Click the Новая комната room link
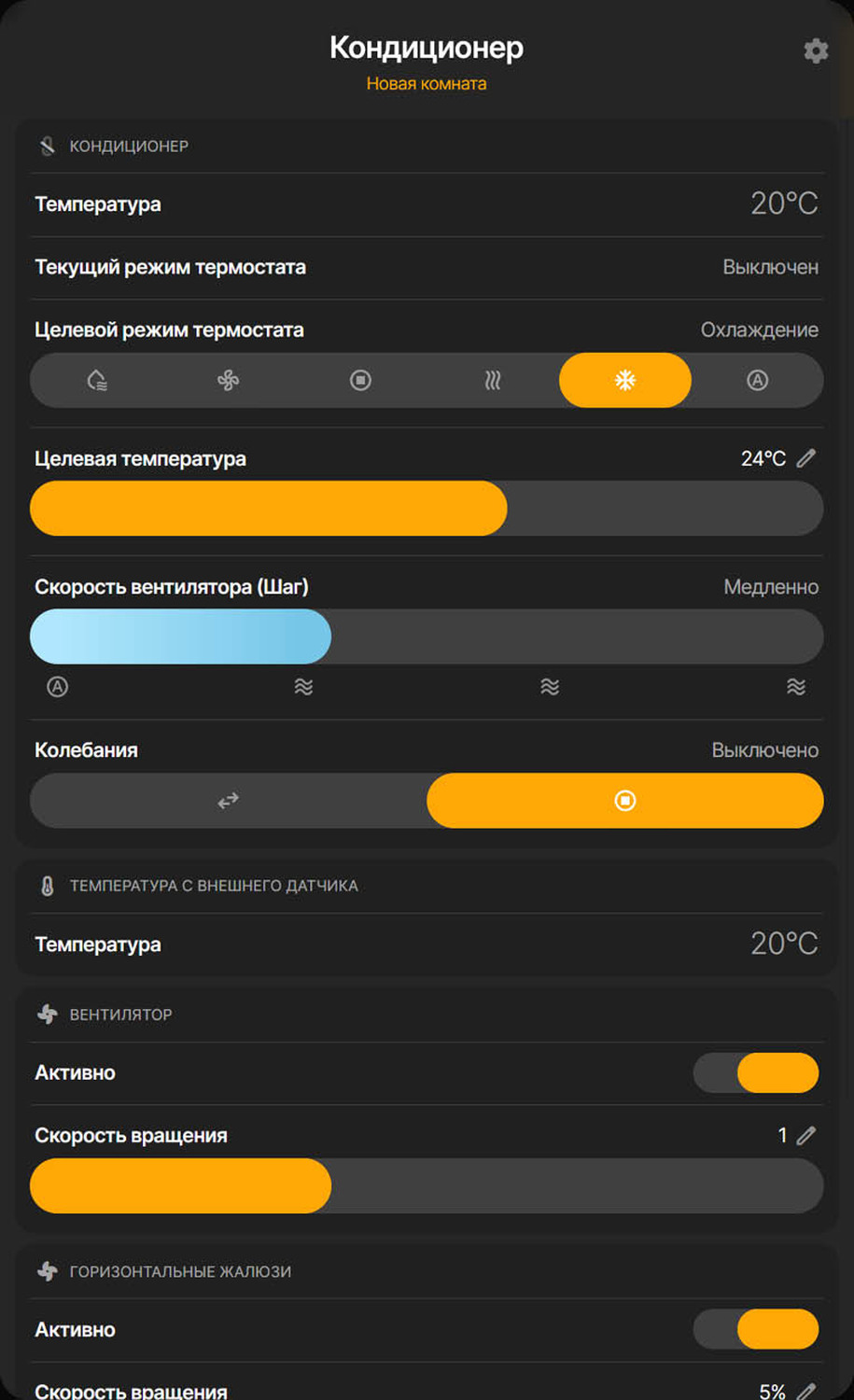Screen dimensions: 854x1400 coord(427,84)
